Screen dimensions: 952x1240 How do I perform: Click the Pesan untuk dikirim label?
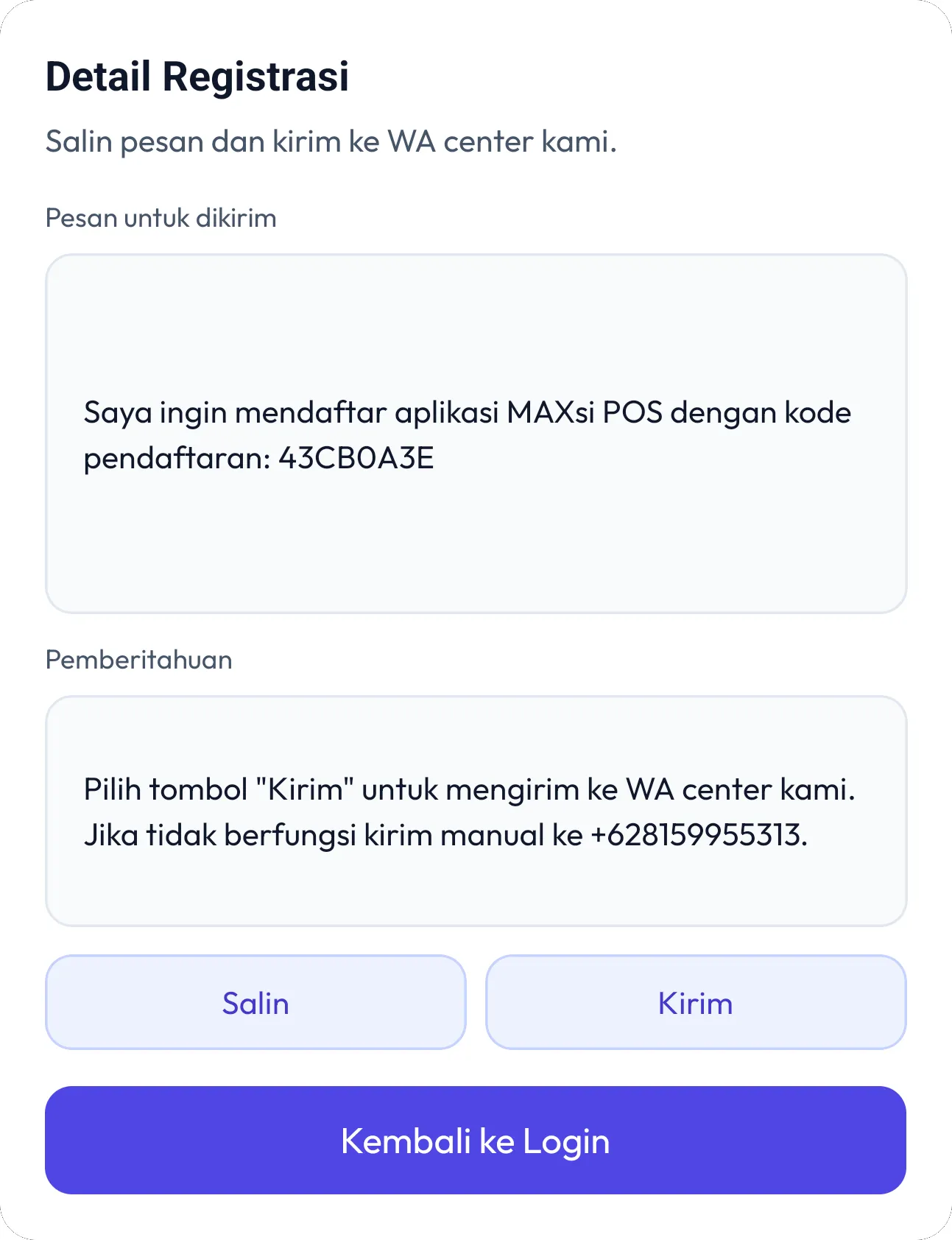(161, 217)
